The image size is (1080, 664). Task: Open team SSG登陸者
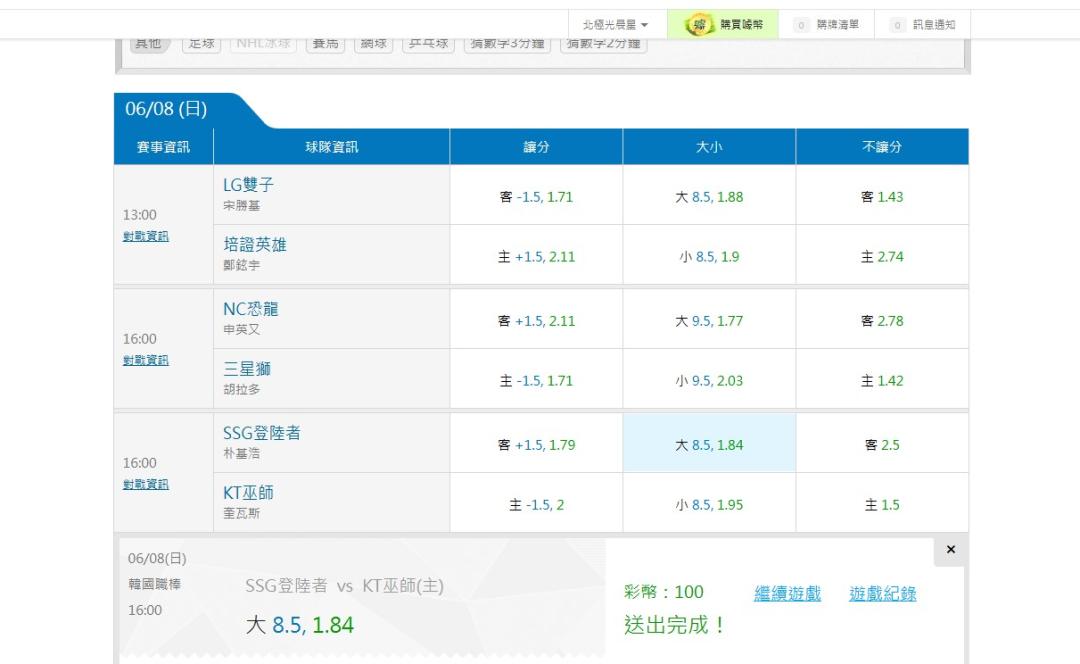262,433
